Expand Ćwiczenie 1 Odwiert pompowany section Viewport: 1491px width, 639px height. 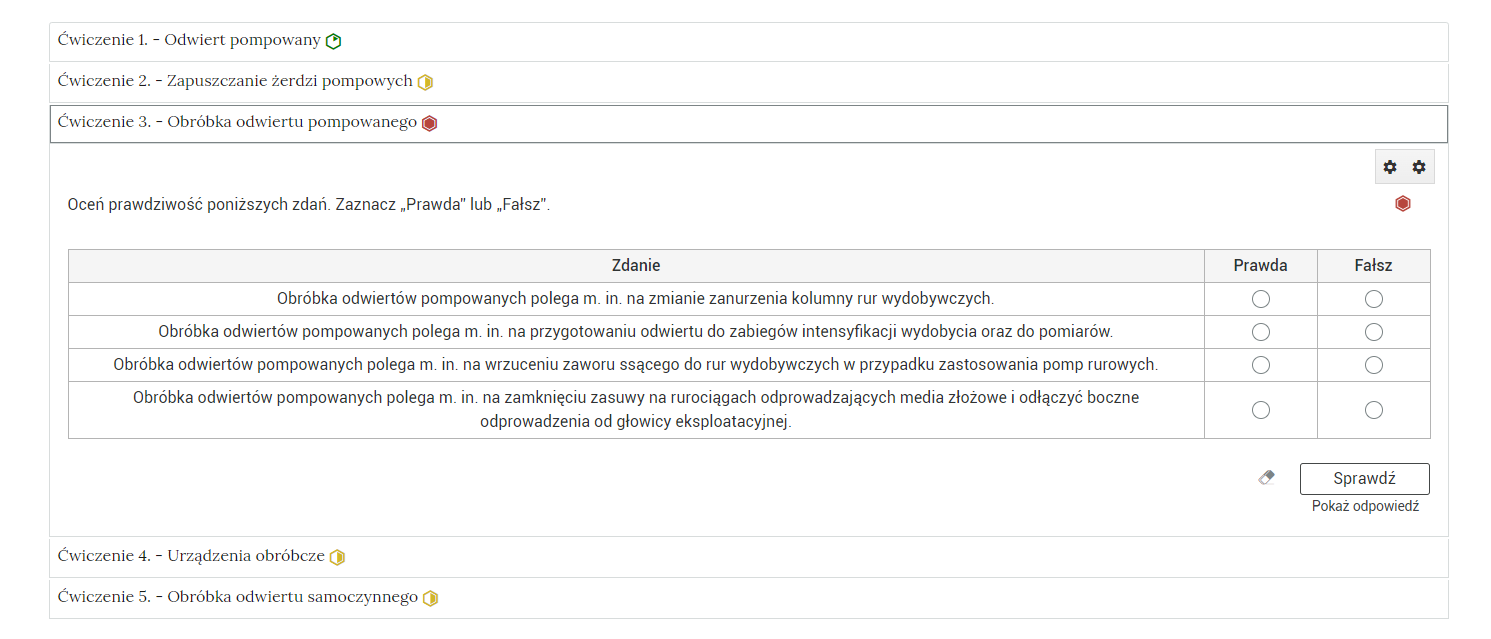[x=190, y=41]
